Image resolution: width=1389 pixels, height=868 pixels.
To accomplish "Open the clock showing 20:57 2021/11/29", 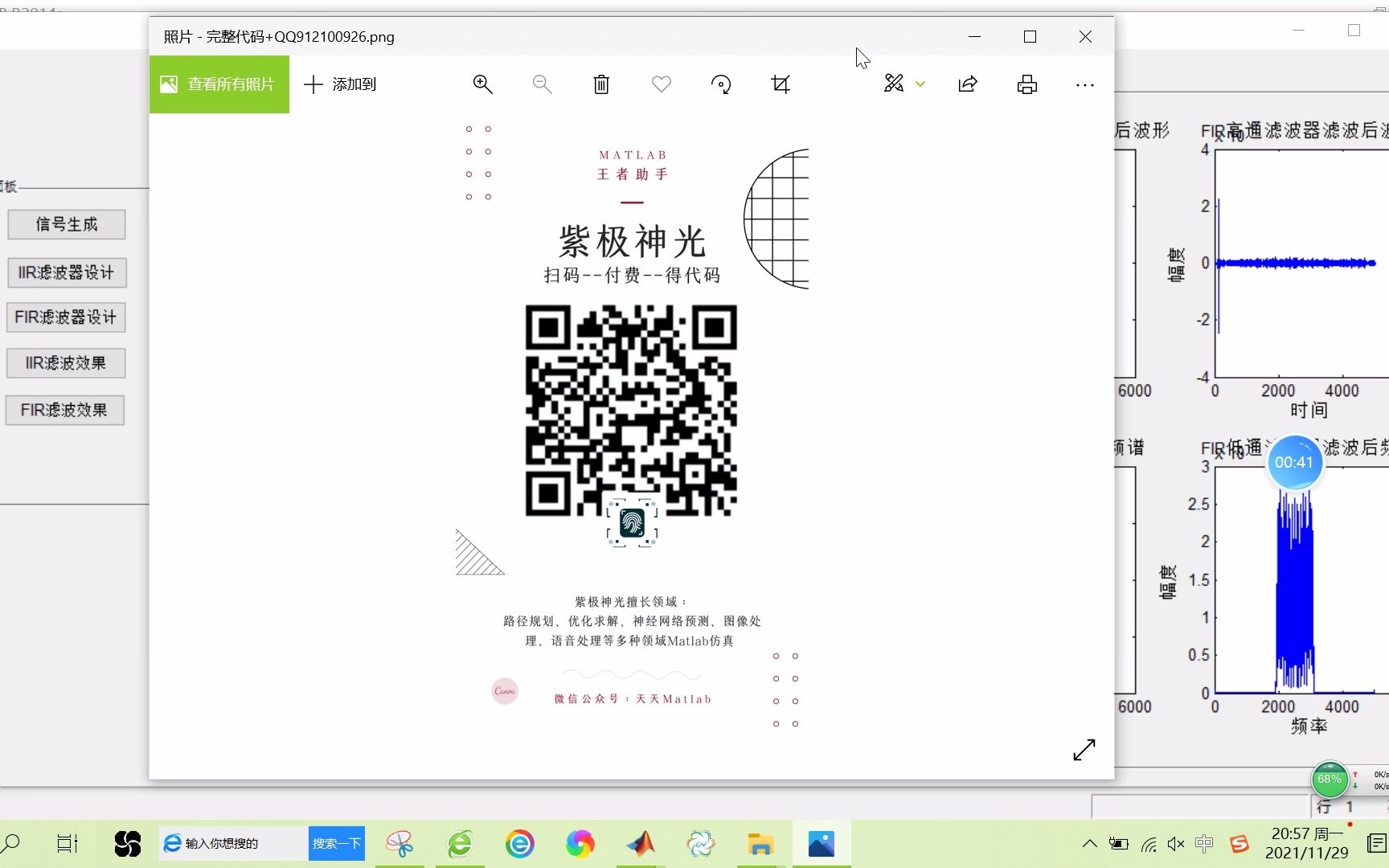I will (x=1307, y=844).
